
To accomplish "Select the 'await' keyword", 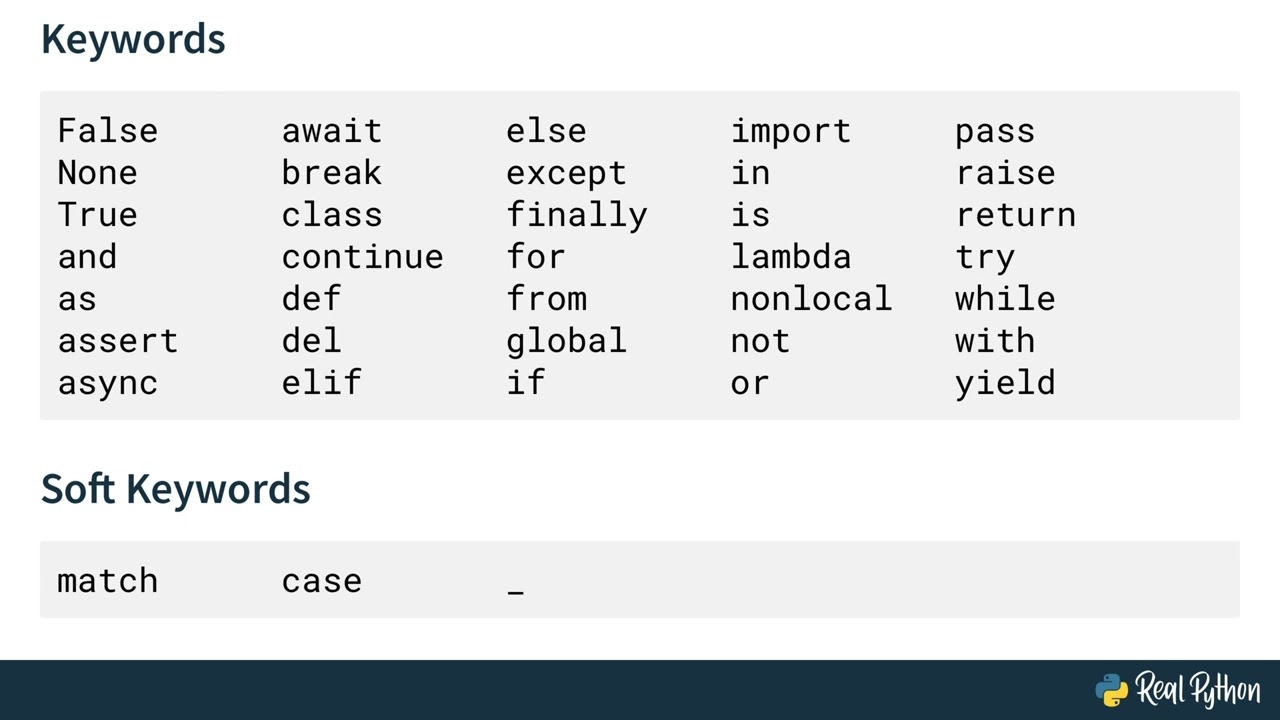I will tap(331, 131).
